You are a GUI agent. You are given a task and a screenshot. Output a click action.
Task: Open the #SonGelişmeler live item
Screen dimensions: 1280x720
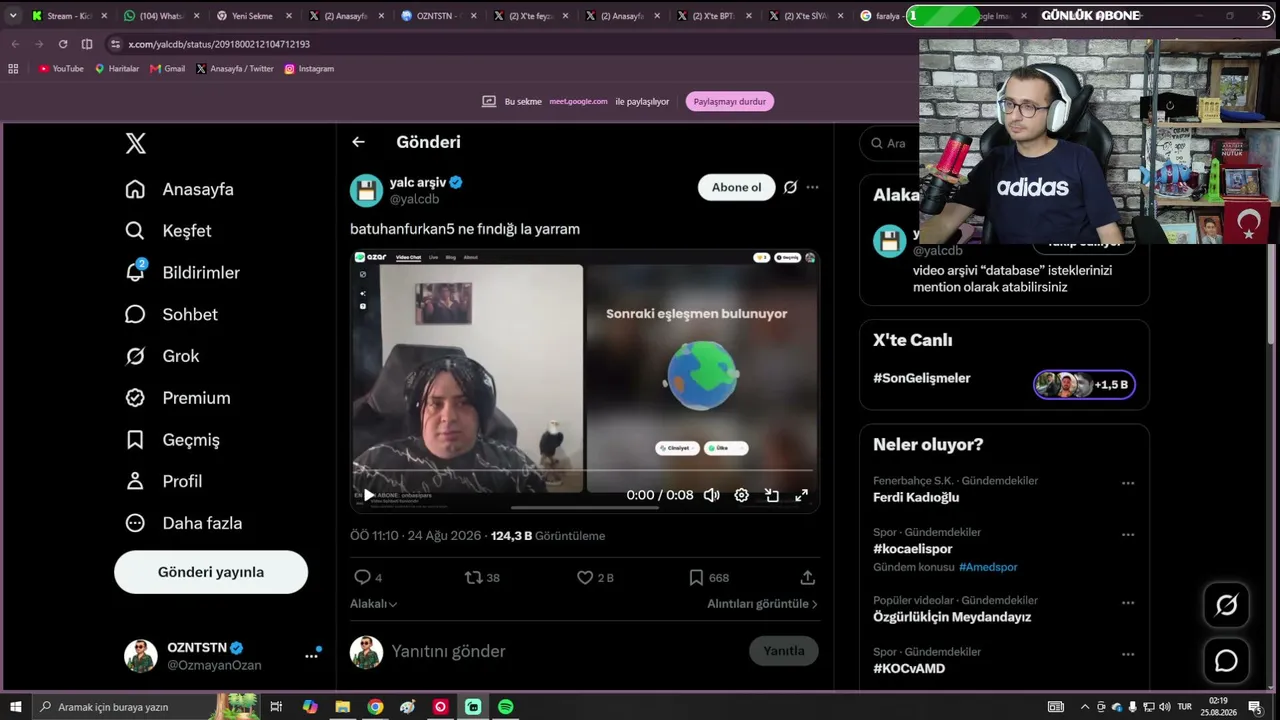922,378
